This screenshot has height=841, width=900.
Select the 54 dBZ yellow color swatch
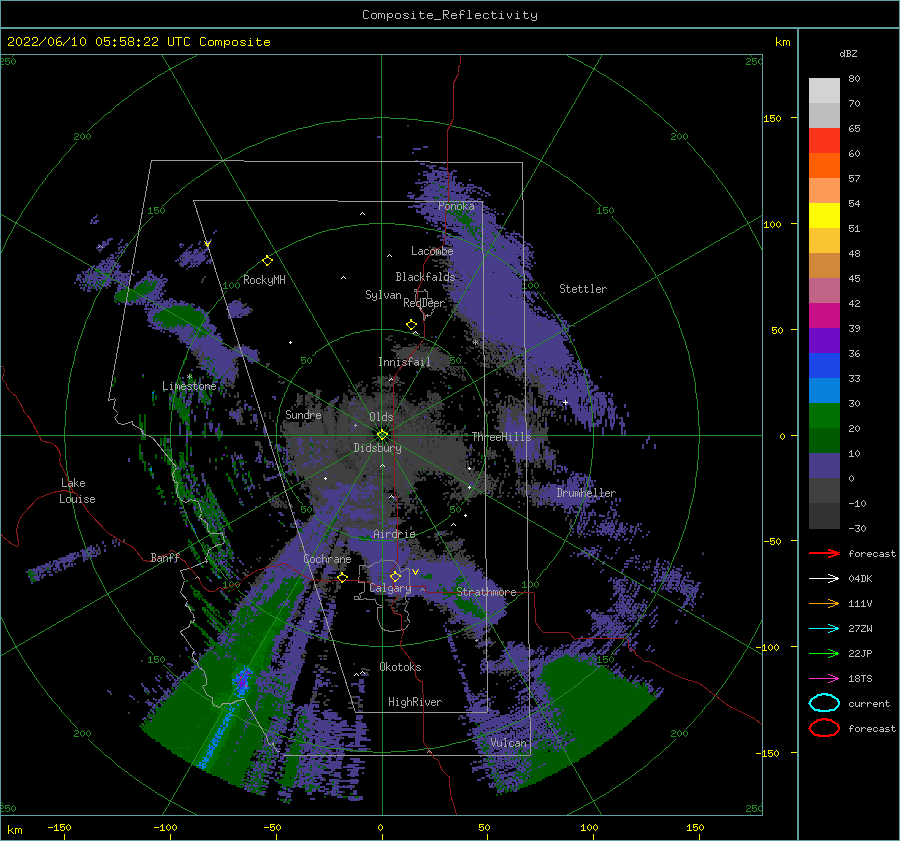click(824, 216)
